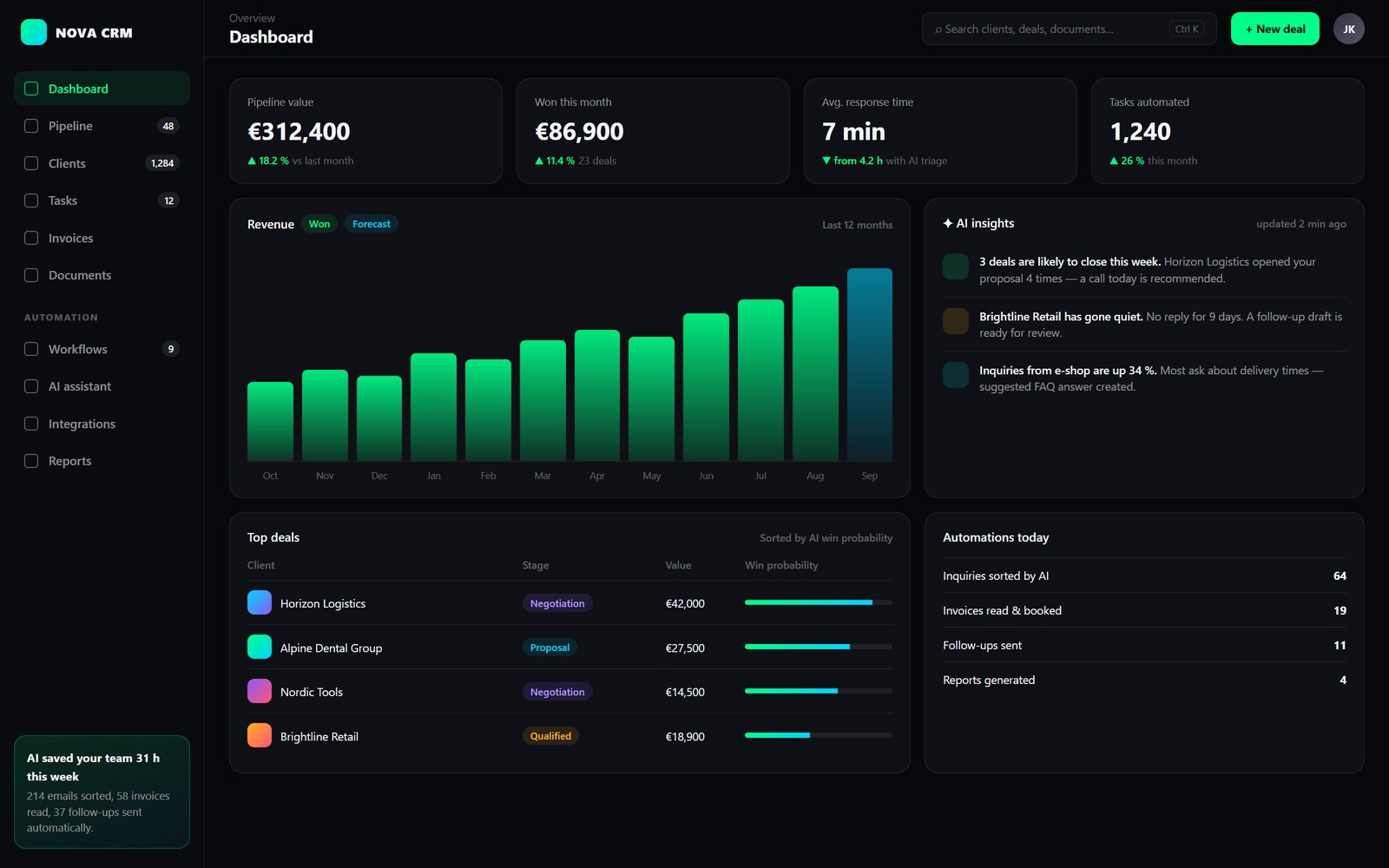The width and height of the screenshot is (1389, 868).
Task: Click the AI assistant sidebar icon
Action: 31,386
